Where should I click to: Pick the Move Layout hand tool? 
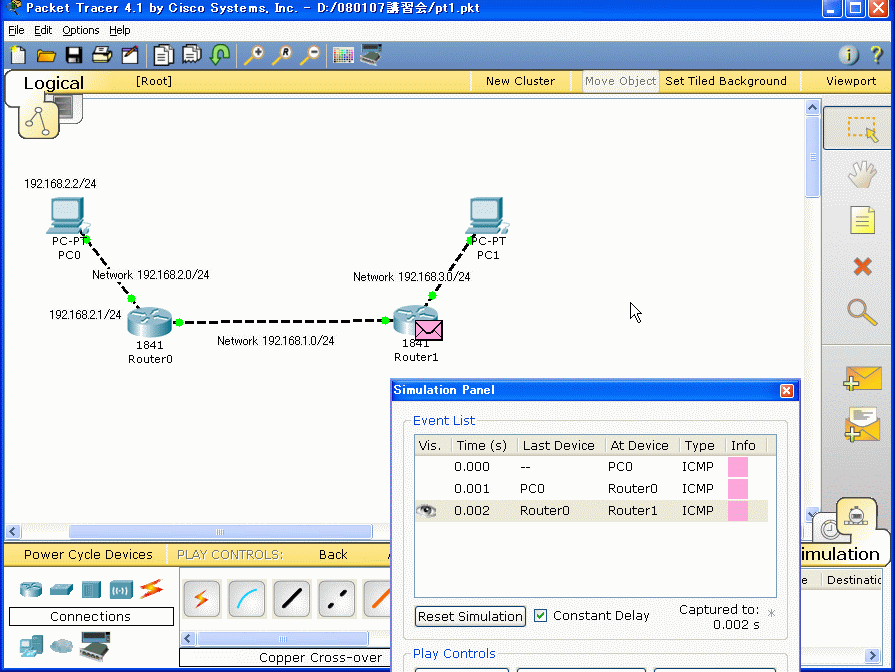pos(862,174)
